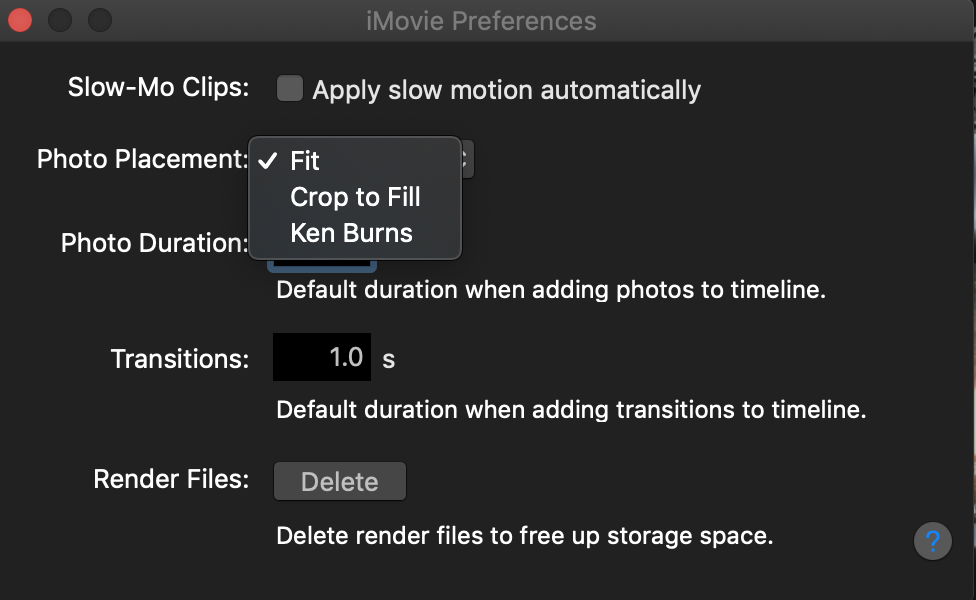Choose Crop to Fill placement option
This screenshot has height=600, width=976.
pos(355,197)
